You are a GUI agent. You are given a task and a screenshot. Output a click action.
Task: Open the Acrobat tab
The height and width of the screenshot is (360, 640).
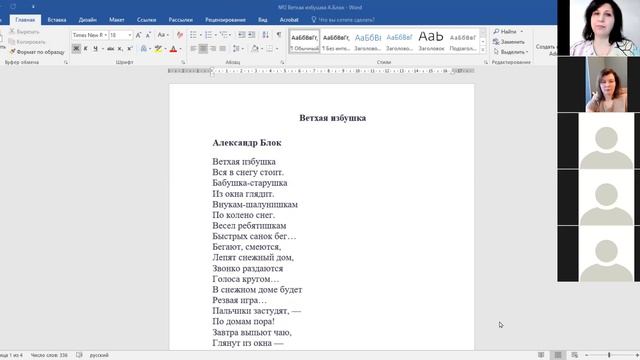(x=289, y=20)
